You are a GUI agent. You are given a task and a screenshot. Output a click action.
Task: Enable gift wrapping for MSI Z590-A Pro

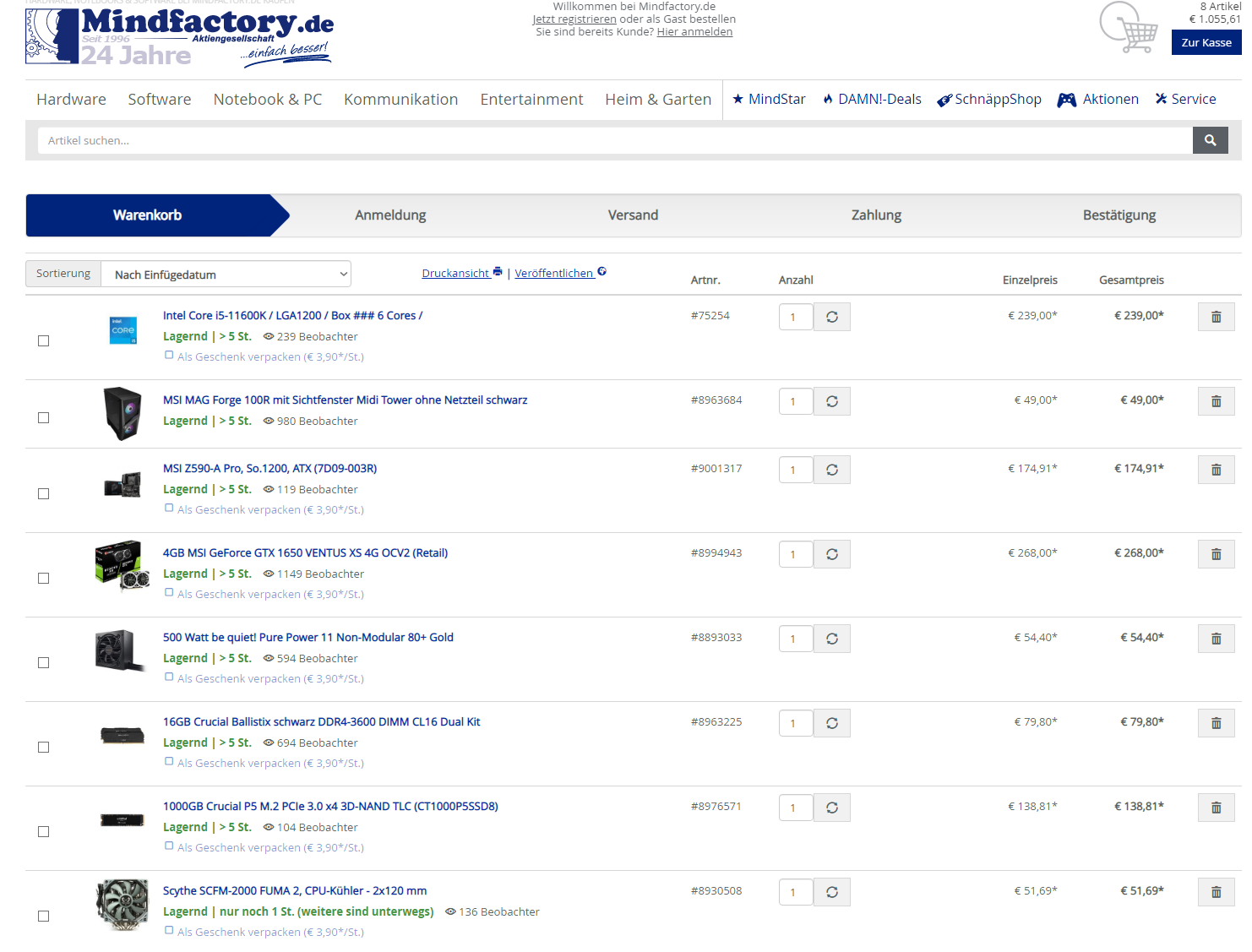pyautogui.click(x=169, y=509)
